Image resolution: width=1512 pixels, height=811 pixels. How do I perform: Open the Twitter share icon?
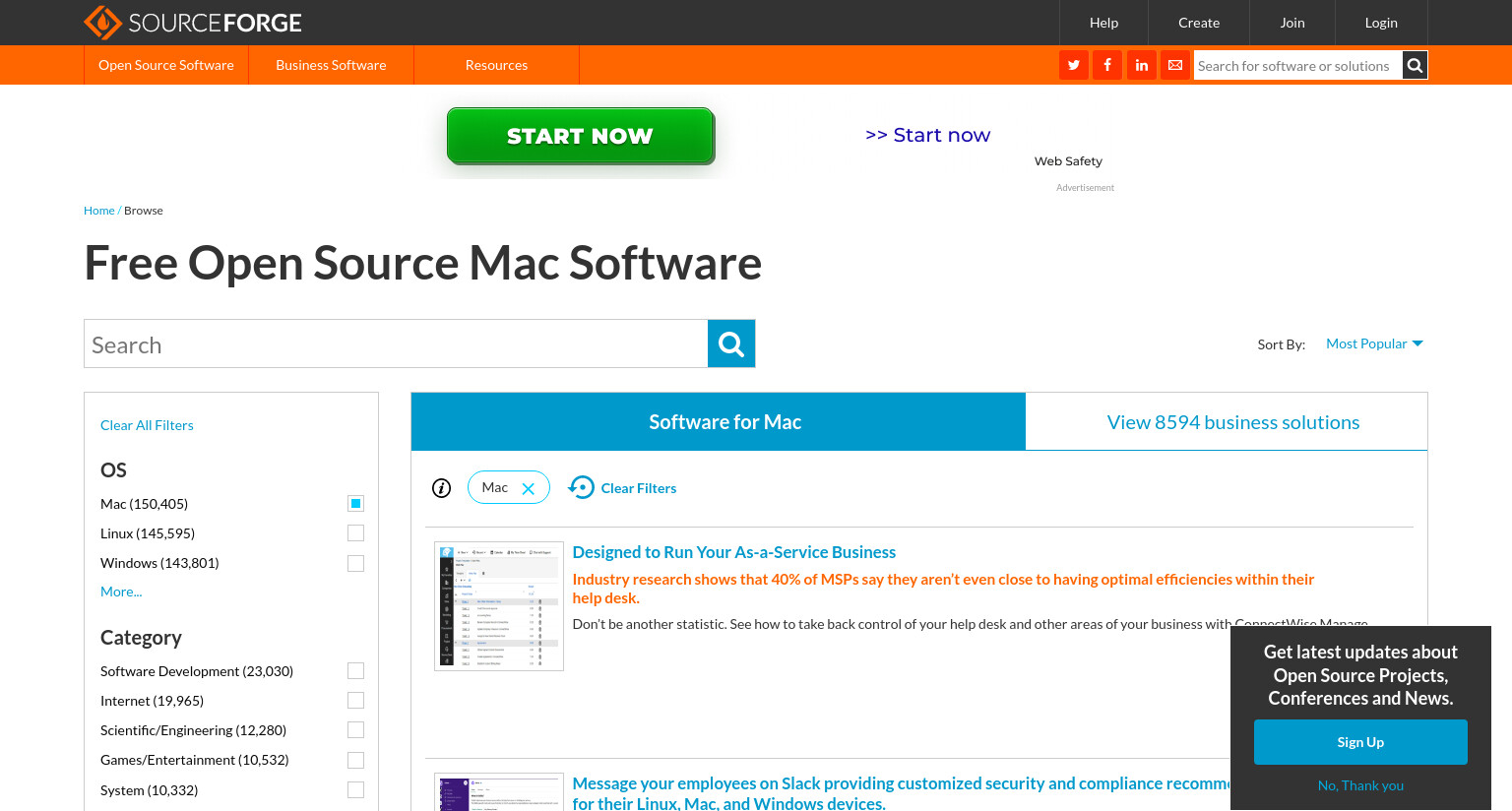click(1074, 65)
